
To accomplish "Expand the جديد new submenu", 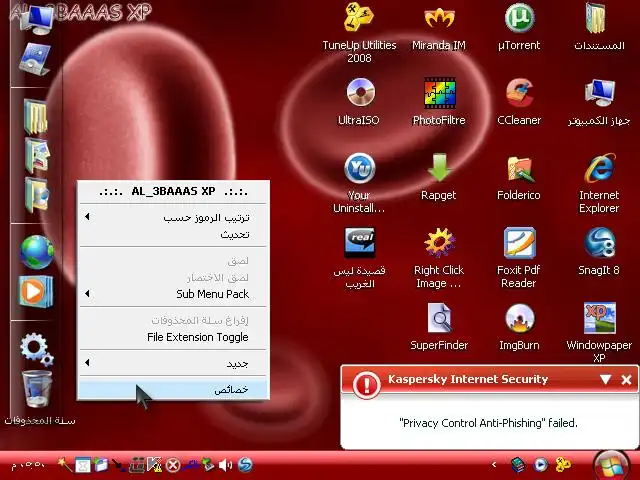I will 173,363.
